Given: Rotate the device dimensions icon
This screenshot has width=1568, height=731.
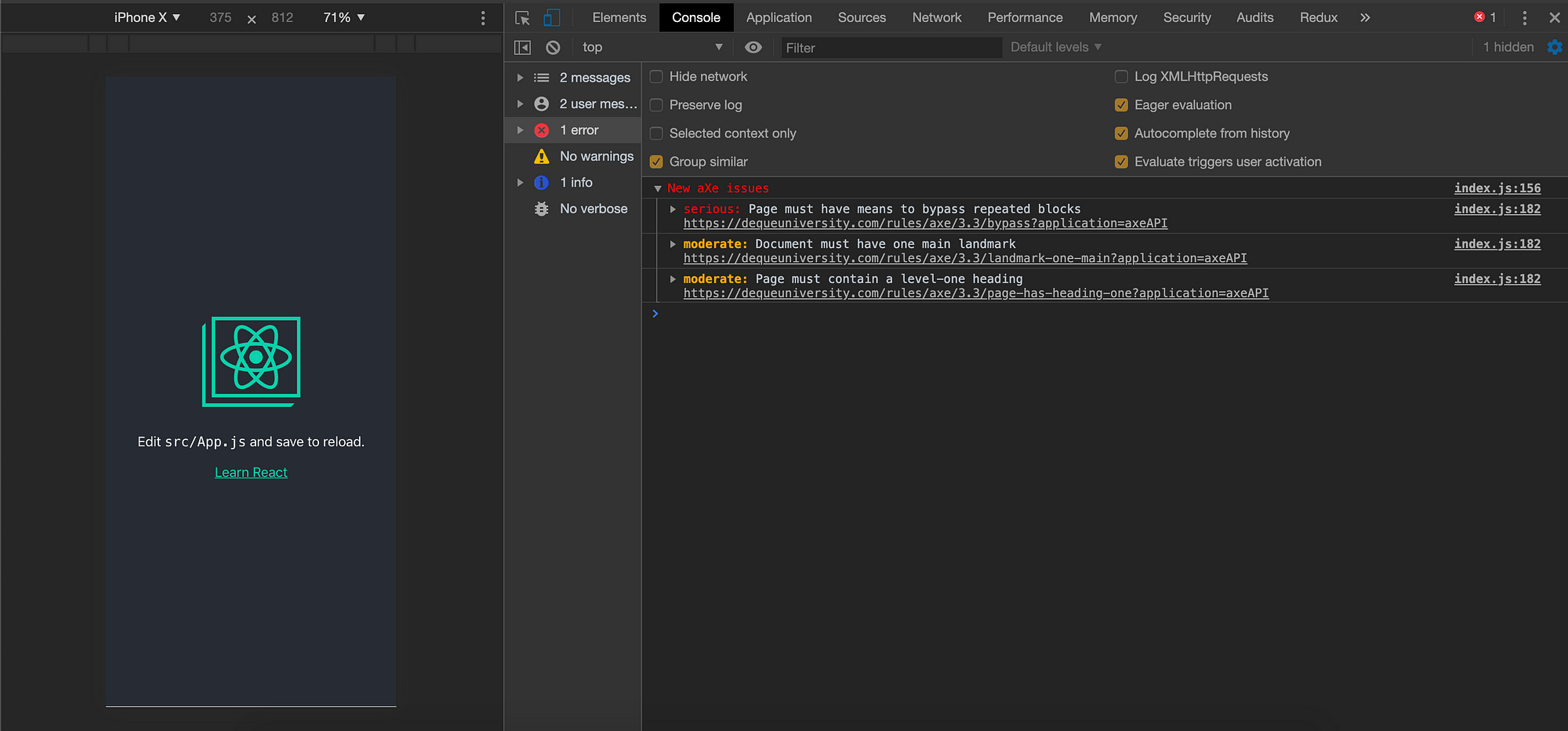Looking at the screenshot, I should coord(252,19).
